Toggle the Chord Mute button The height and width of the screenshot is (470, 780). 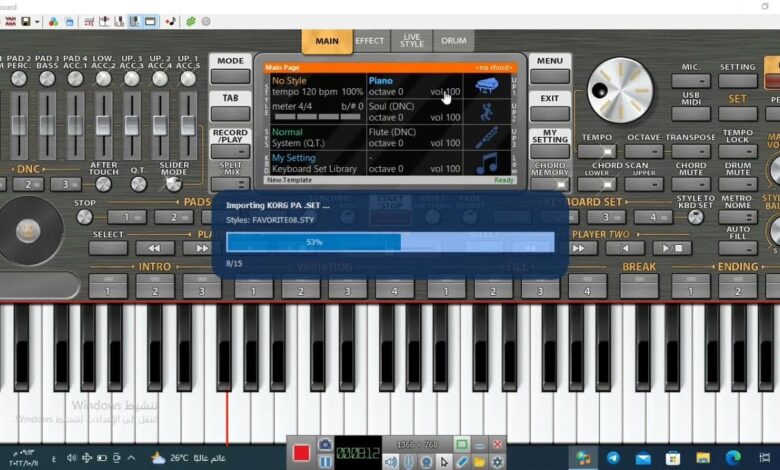[690, 152]
